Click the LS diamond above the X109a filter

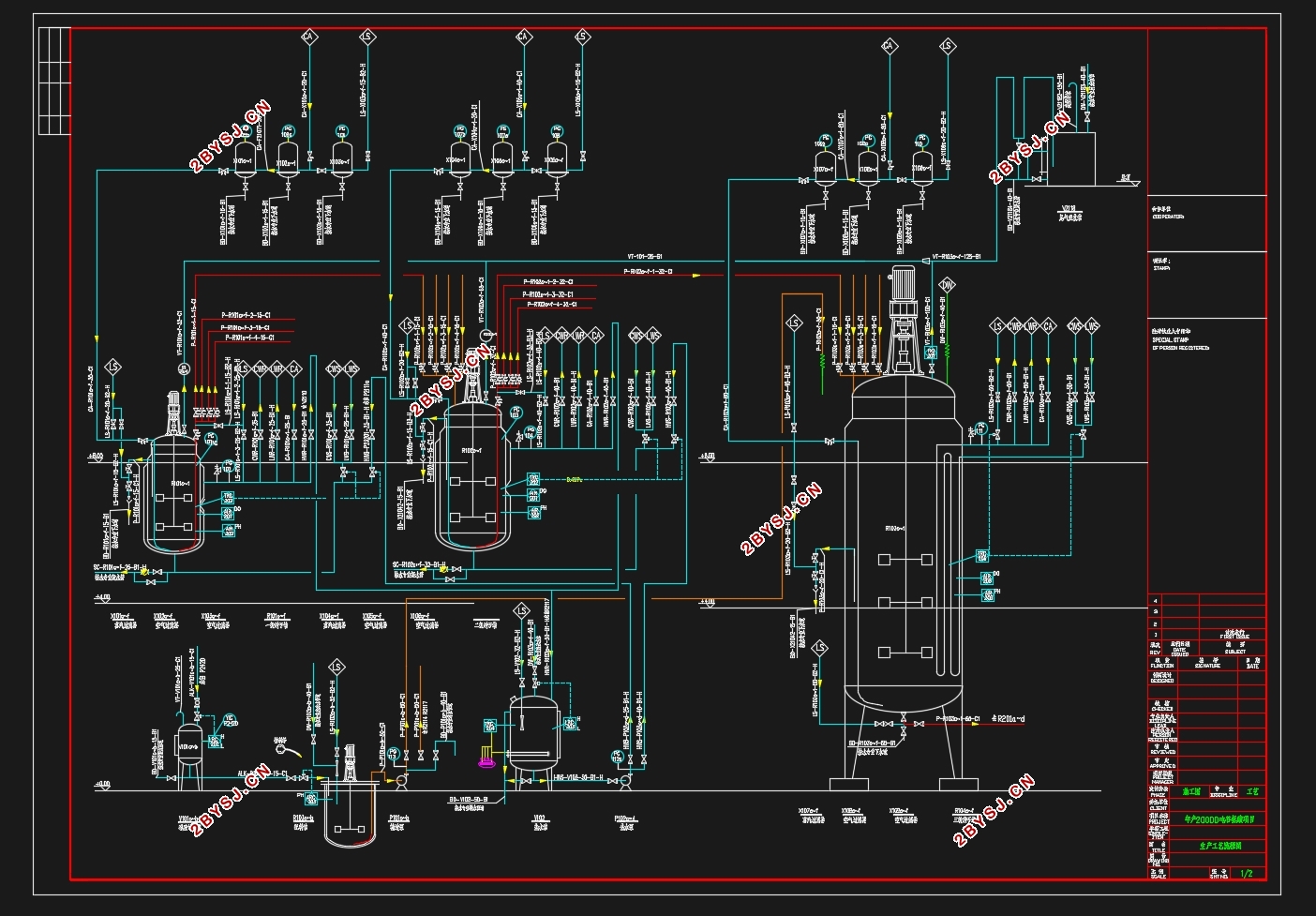click(947, 46)
